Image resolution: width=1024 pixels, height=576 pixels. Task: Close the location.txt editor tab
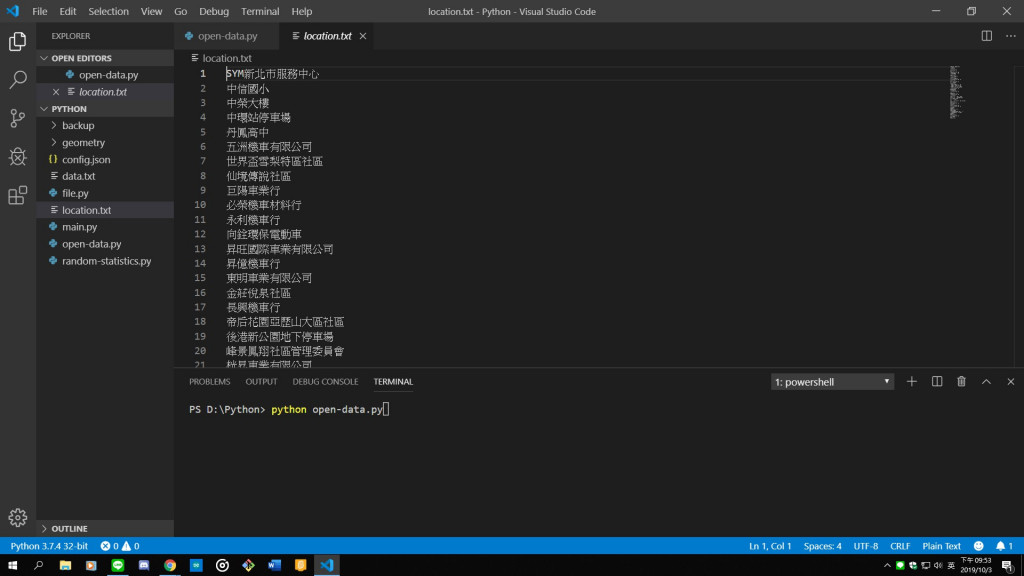(x=362, y=36)
